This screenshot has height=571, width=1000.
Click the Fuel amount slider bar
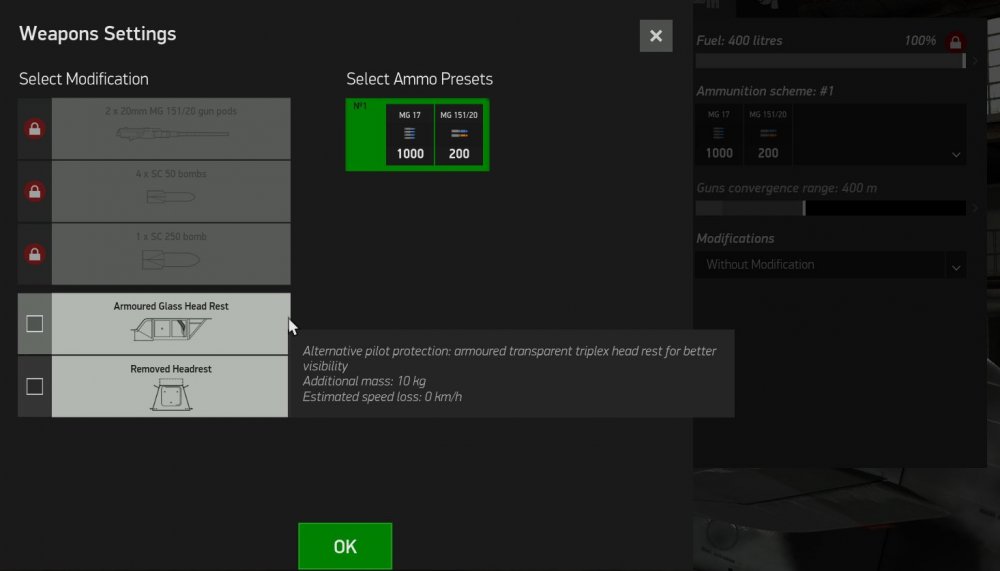click(x=830, y=61)
